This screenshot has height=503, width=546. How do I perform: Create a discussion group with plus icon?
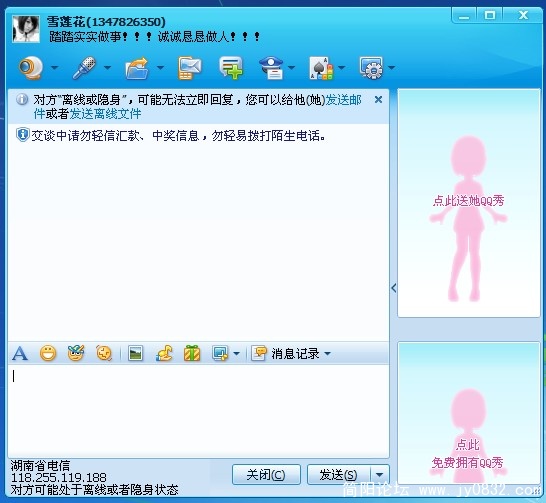click(x=231, y=68)
